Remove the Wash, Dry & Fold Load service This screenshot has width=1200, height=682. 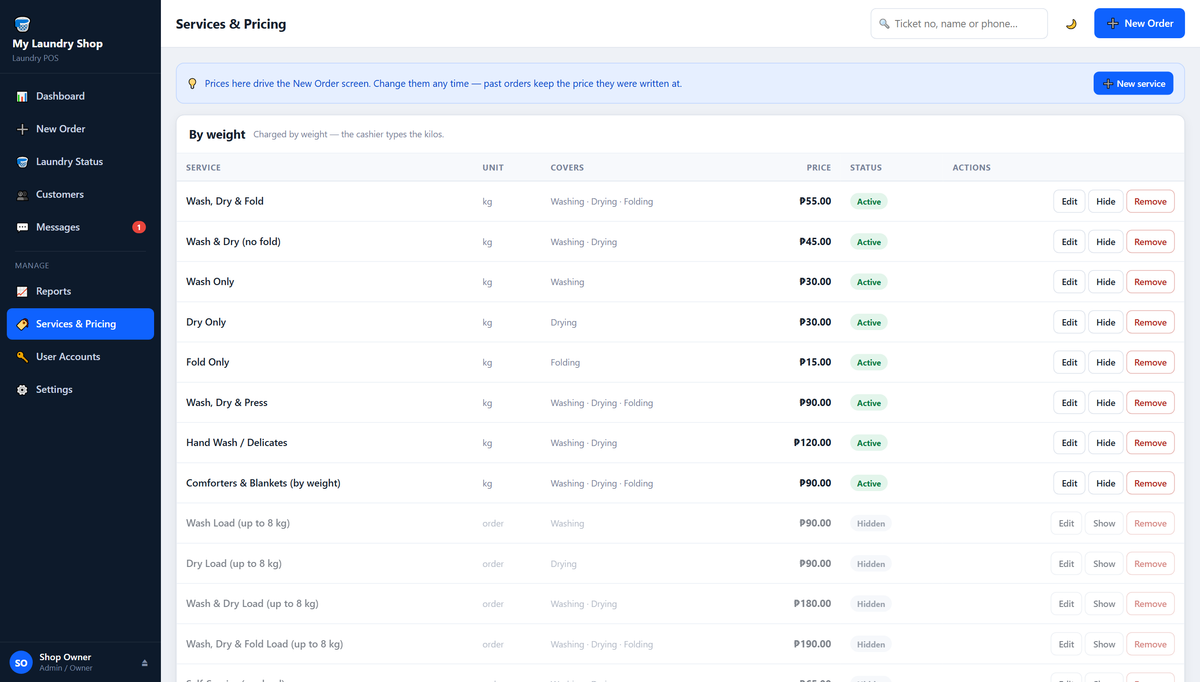(x=1150, y=644)
